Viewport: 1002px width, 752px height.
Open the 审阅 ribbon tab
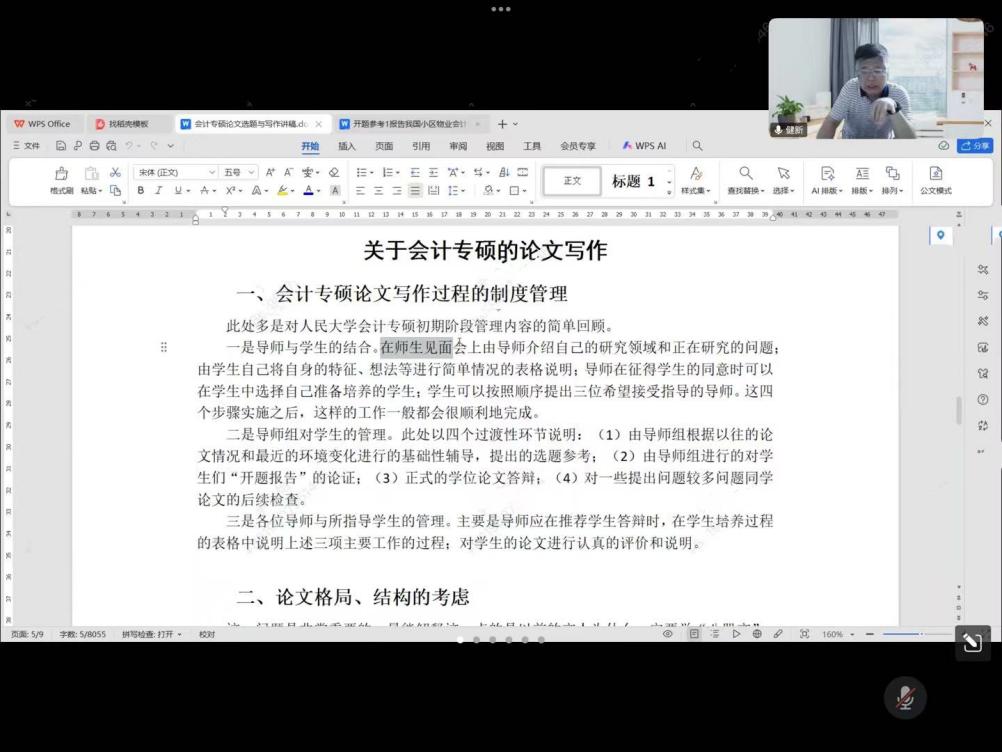(x=458, y=146)
